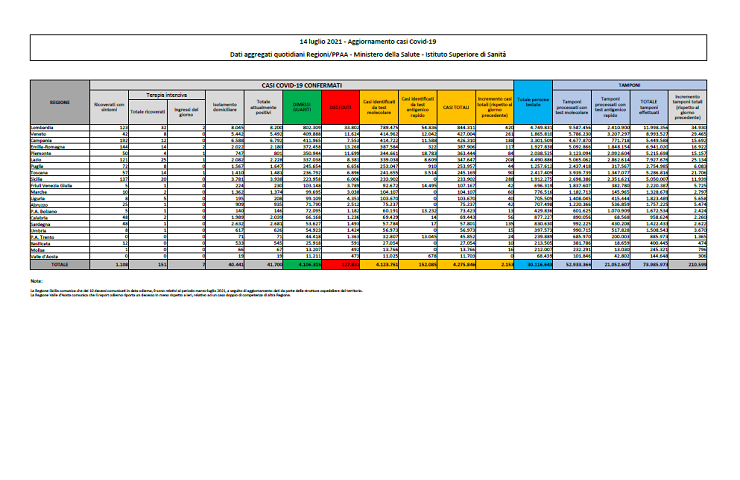Viewport: 740px width, 480px height.
Task: Click the Note label below the table
Action: coord(36,282)
